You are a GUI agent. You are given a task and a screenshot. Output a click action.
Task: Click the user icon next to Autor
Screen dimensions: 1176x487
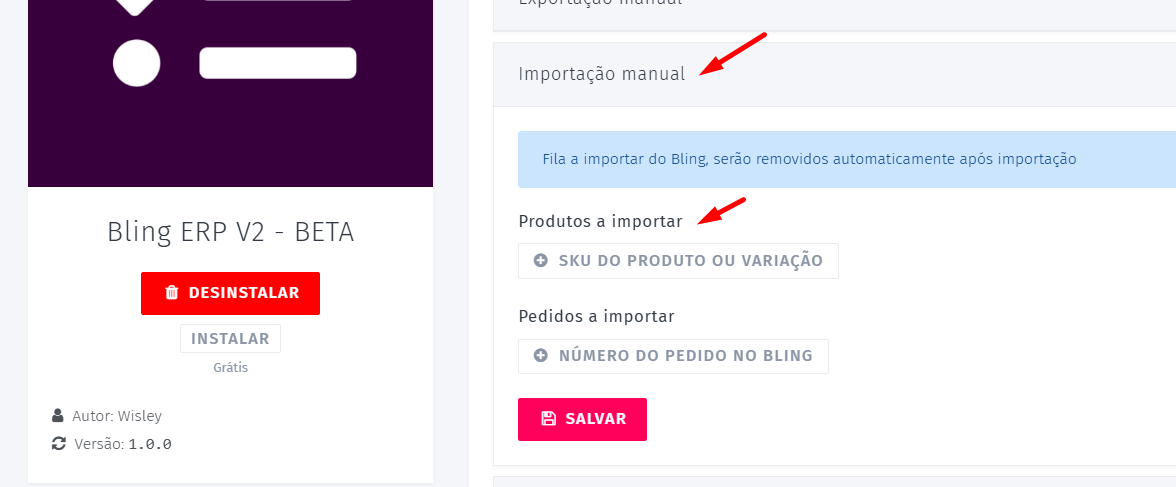tap(58, 415)
